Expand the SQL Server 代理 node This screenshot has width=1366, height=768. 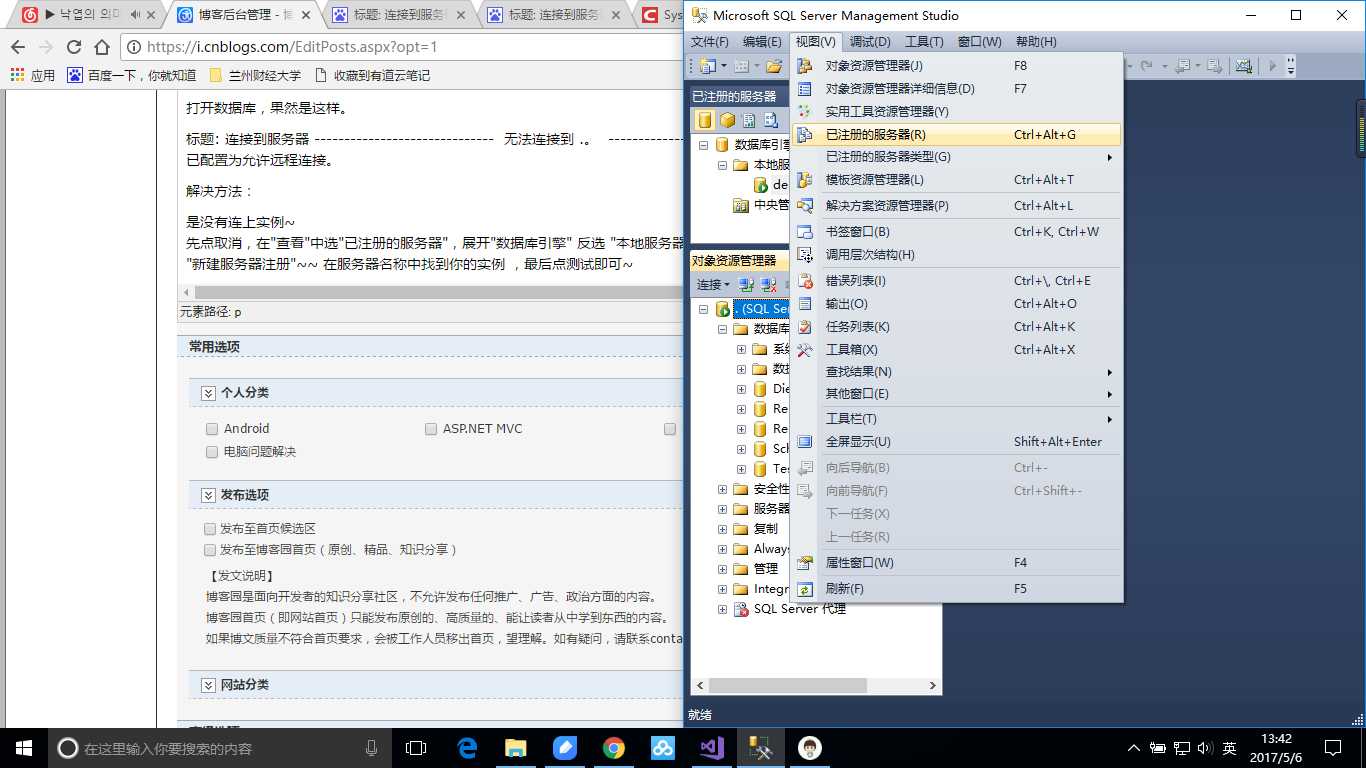[x=722, y=609]
